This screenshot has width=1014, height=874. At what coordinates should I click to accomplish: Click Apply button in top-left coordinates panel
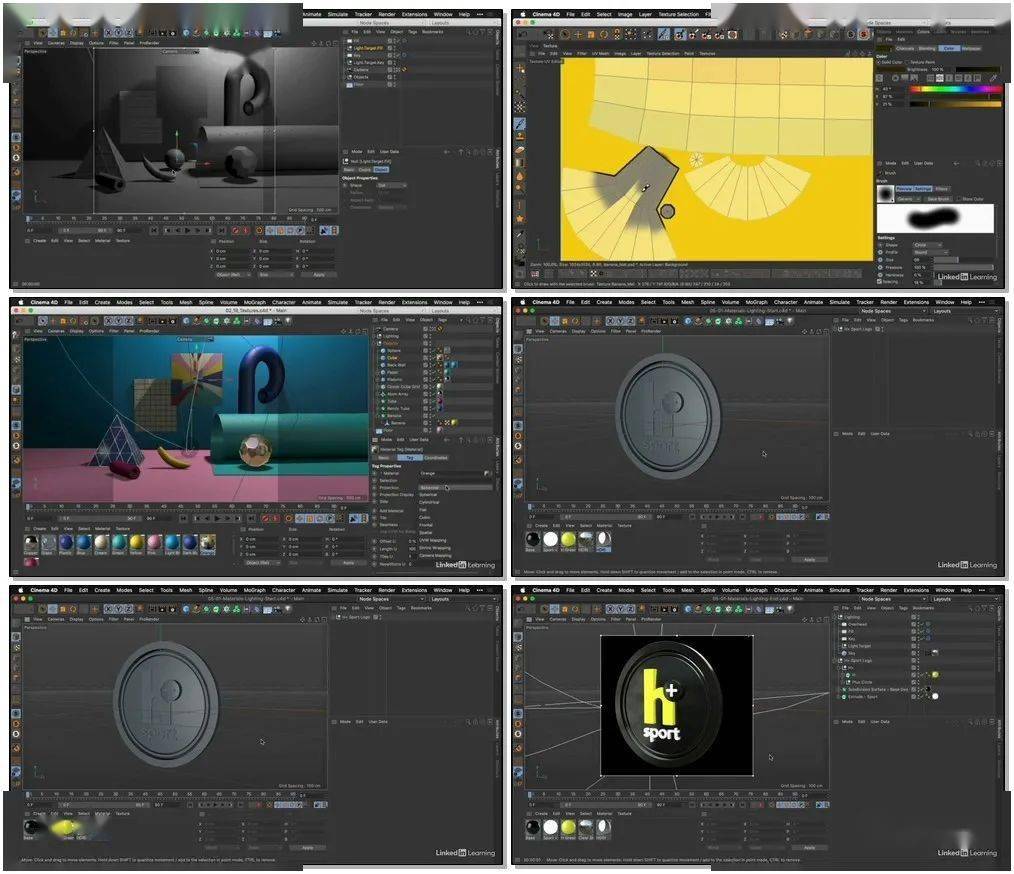pos(319,275)
